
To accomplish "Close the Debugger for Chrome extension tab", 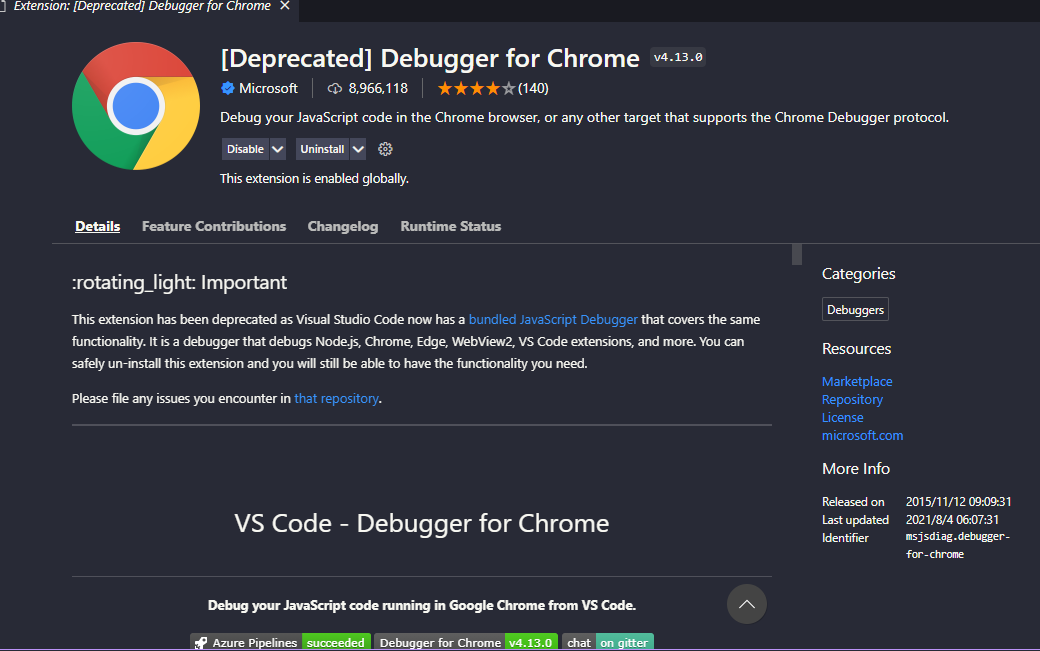I will pyautogui.click(x=285, y=6).
